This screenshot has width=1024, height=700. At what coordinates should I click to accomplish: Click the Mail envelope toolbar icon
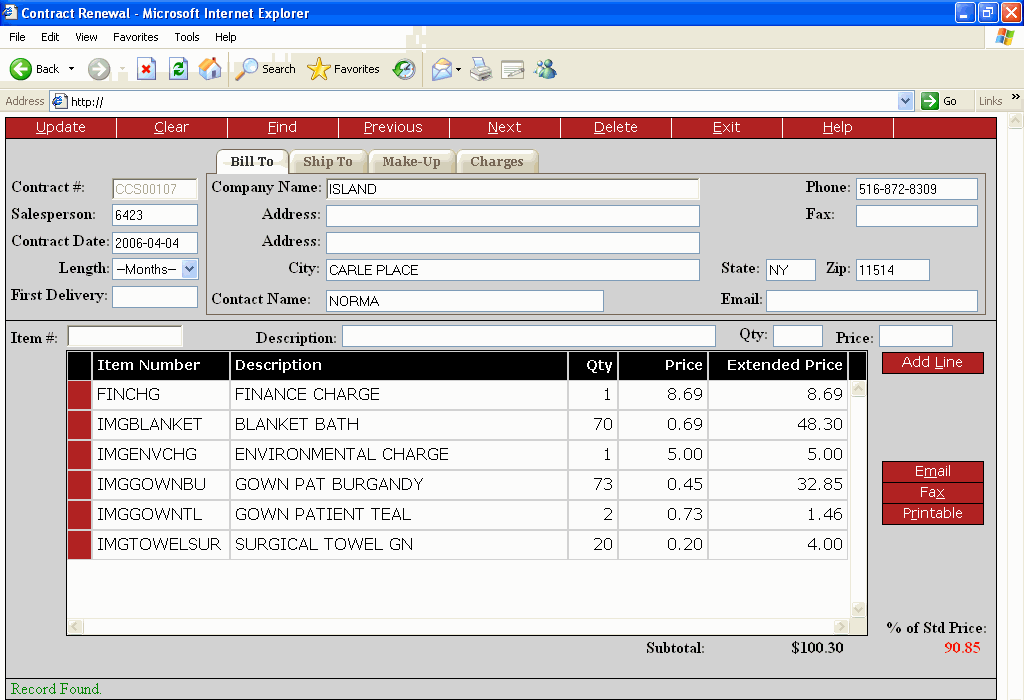(x=441, y=69)
